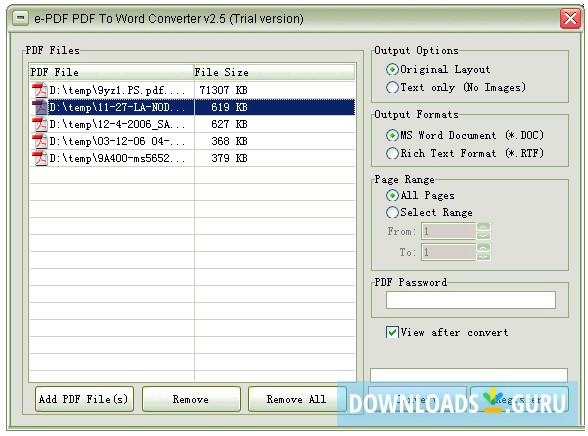
Task: Close the converter window
Action: pos(570,18)
